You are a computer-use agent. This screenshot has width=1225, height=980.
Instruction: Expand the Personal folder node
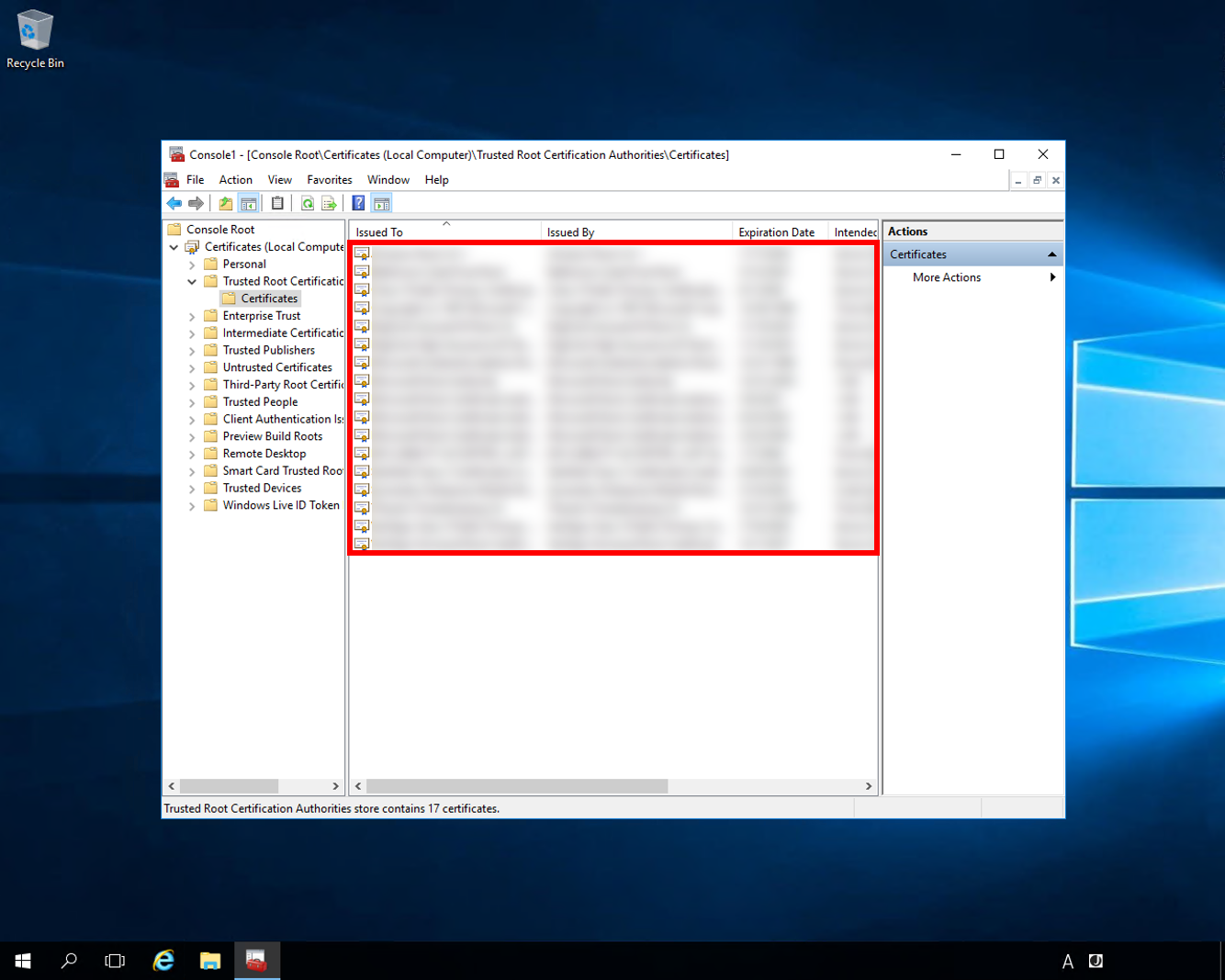tap(192, 265)
